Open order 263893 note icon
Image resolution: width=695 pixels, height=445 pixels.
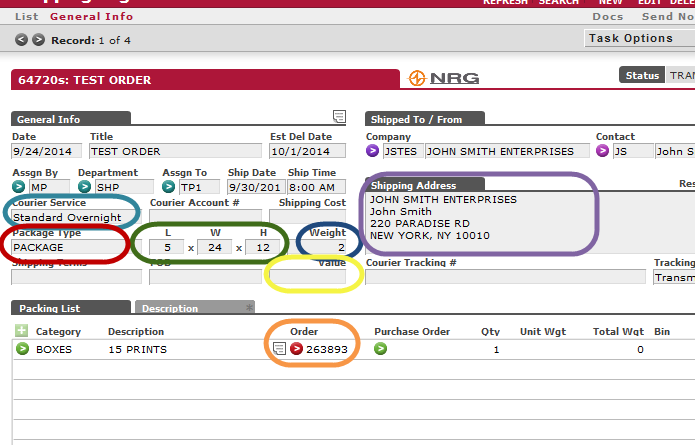point(279,349)
